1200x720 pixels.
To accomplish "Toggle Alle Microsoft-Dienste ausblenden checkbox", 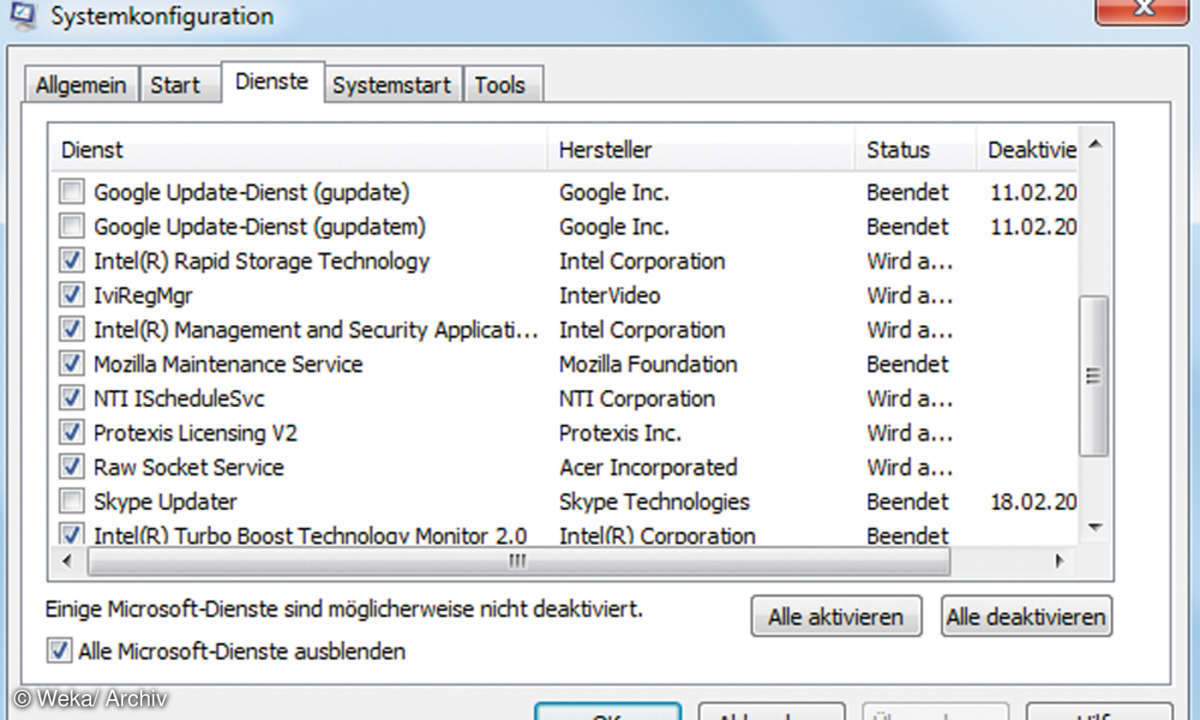I will point(61,651).
